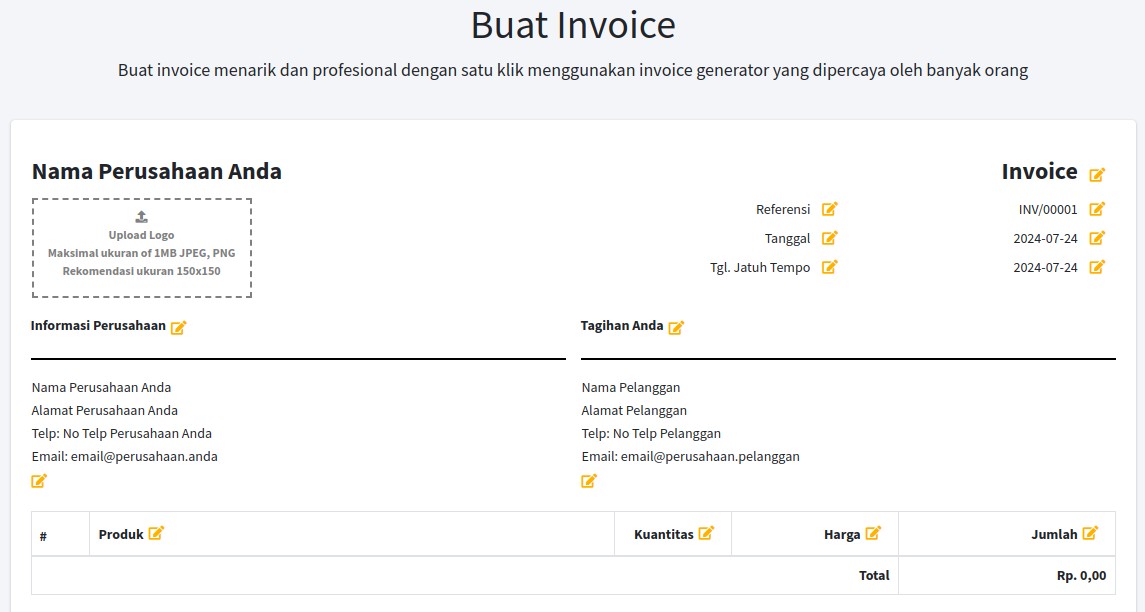1145x612 pixels.
Task: Click the upload arrow icon in logo box
Action: (x=142, y=217)
